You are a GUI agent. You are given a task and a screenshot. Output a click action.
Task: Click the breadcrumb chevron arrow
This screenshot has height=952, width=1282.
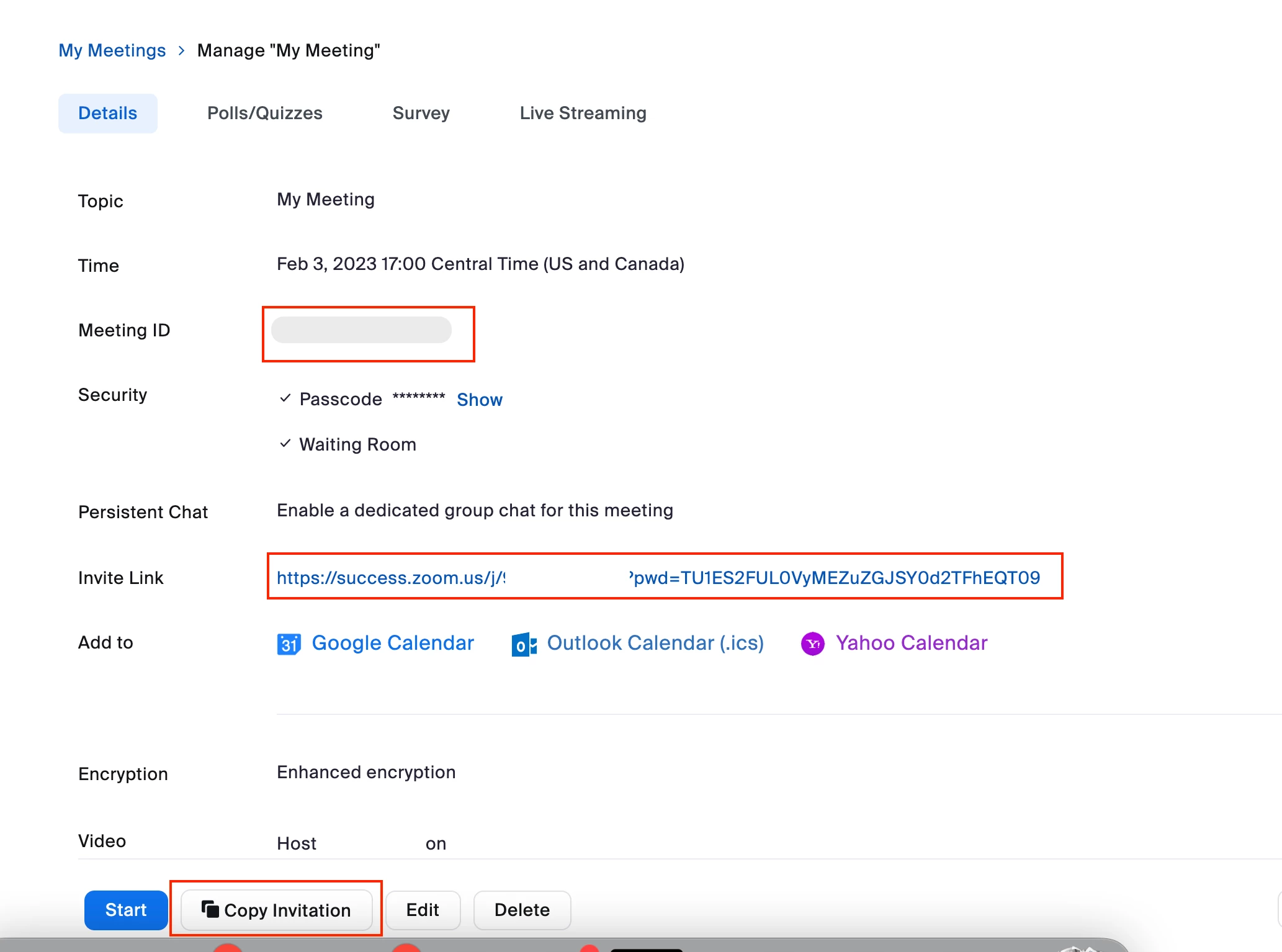181,51
